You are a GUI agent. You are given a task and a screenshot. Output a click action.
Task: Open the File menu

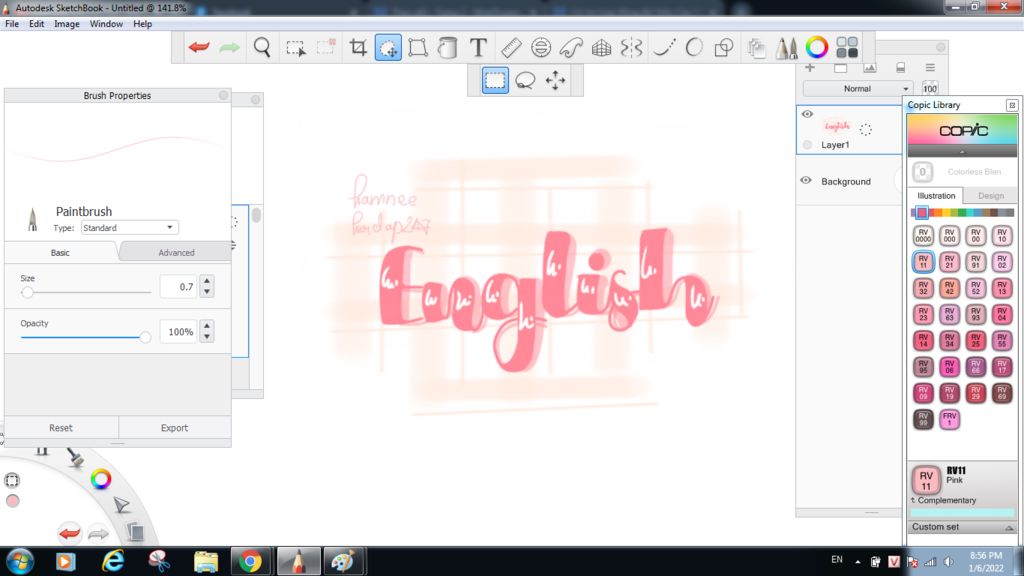click(x=12, y=24)
